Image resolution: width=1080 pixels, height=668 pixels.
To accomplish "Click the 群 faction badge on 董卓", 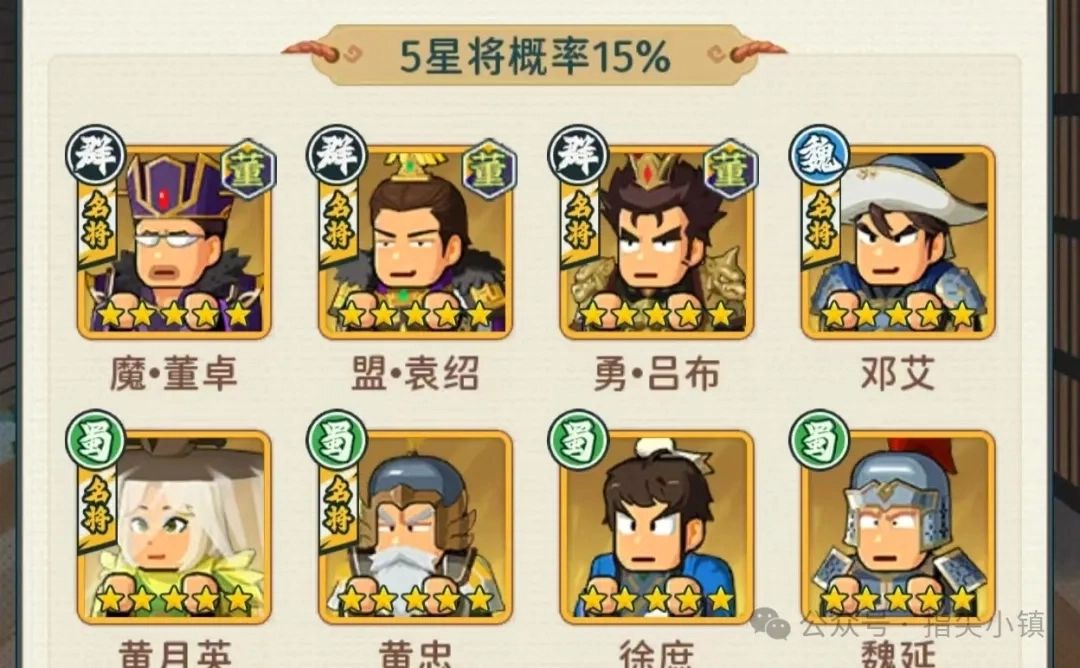I will tap(96, 155).
